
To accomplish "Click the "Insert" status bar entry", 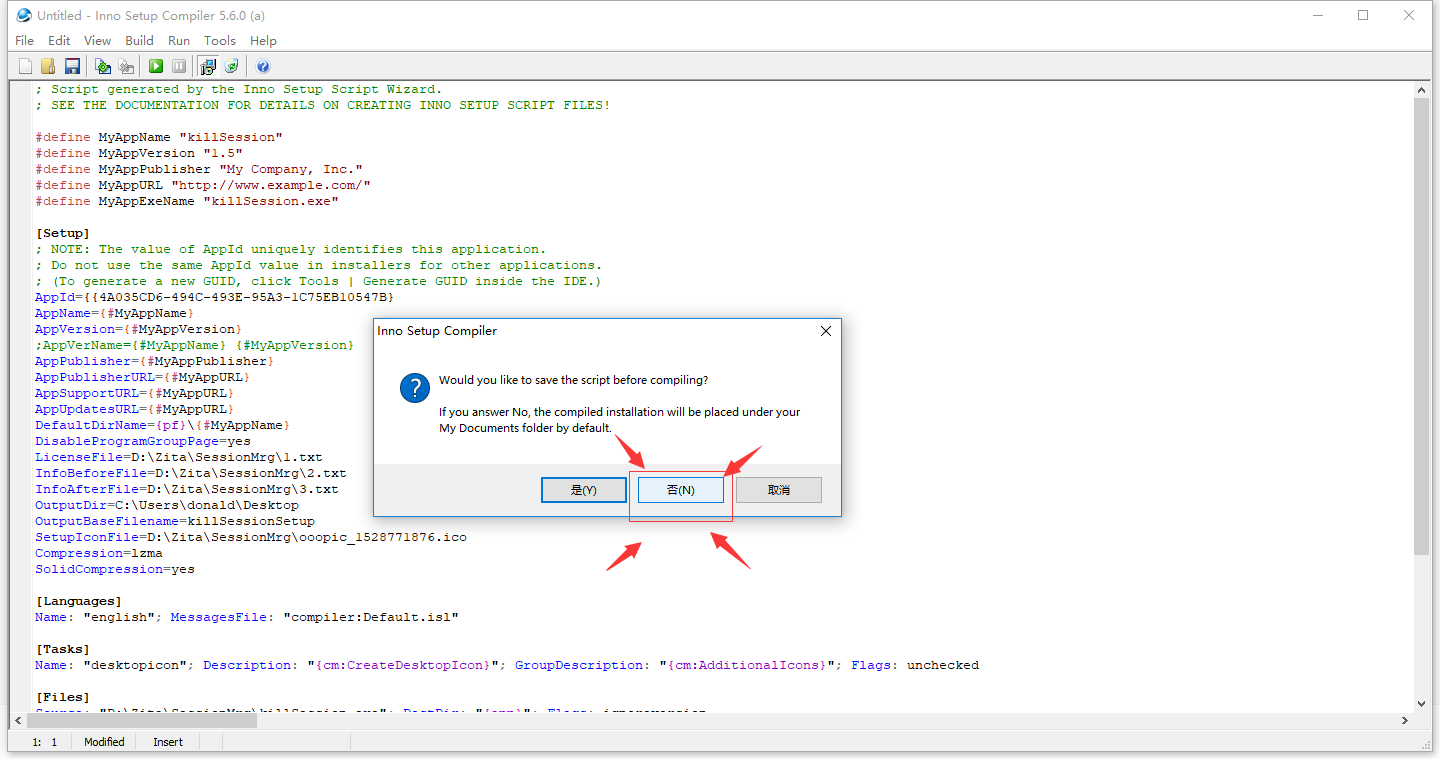I will pos(168,742).
